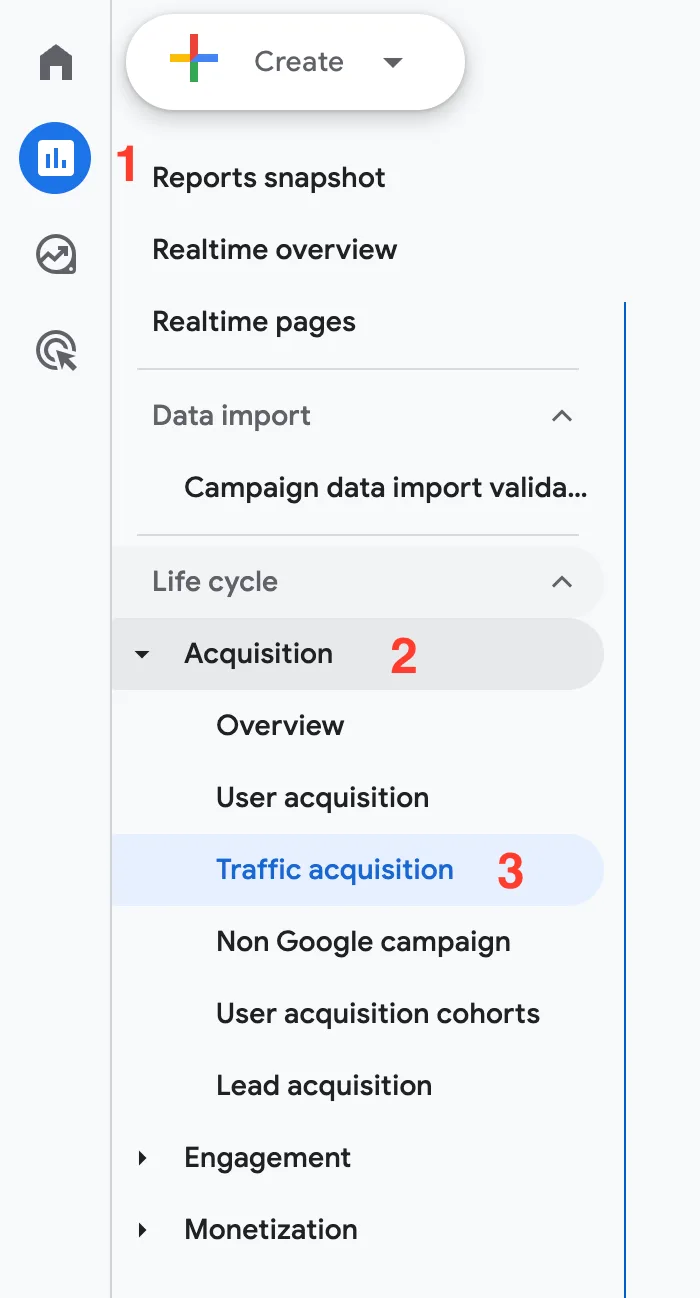Click the colorful plus Create icon
Screen dimensions: 700x1298
[194, 61]
